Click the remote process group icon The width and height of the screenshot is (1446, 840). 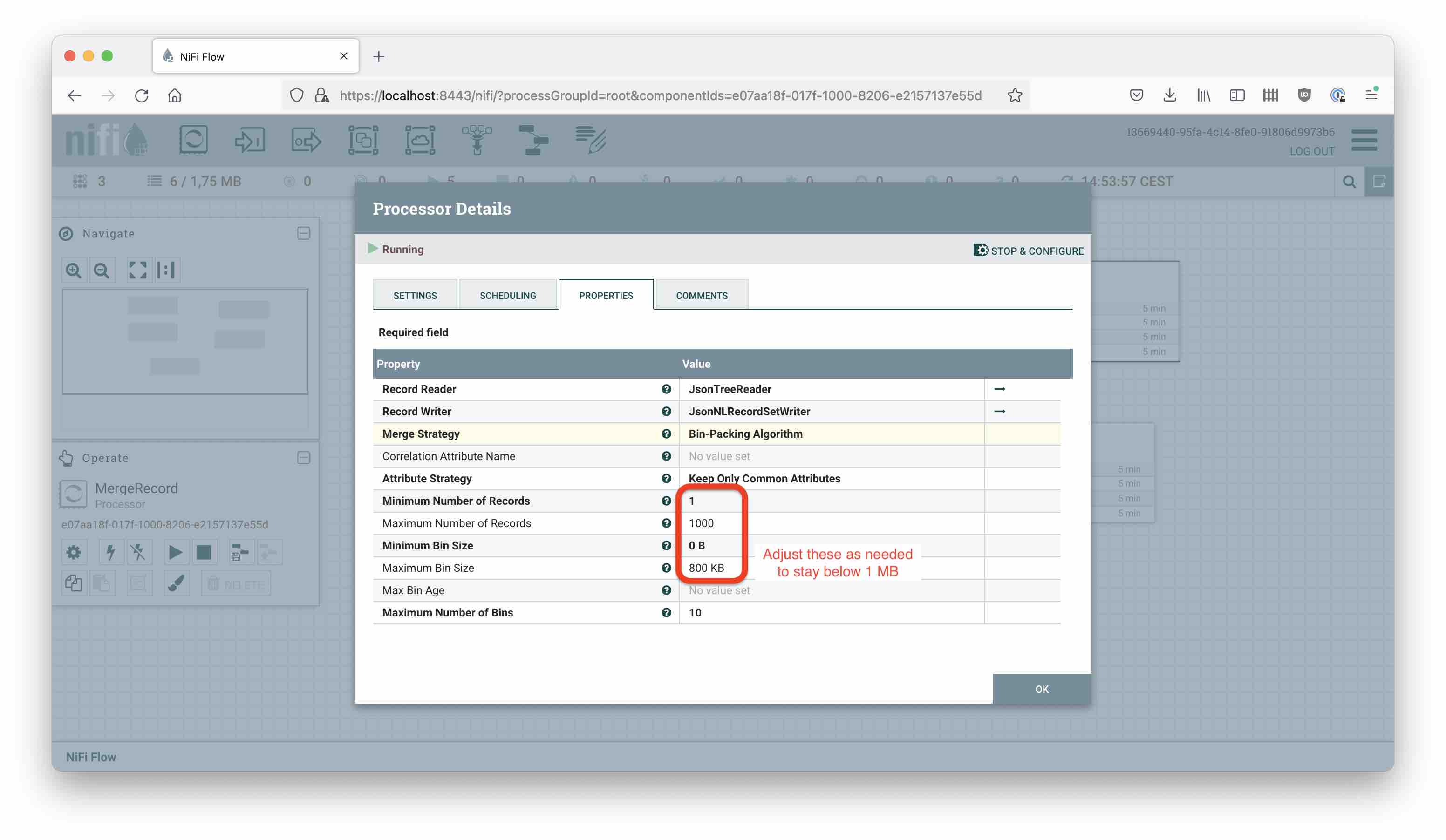(x=421, y=140)
